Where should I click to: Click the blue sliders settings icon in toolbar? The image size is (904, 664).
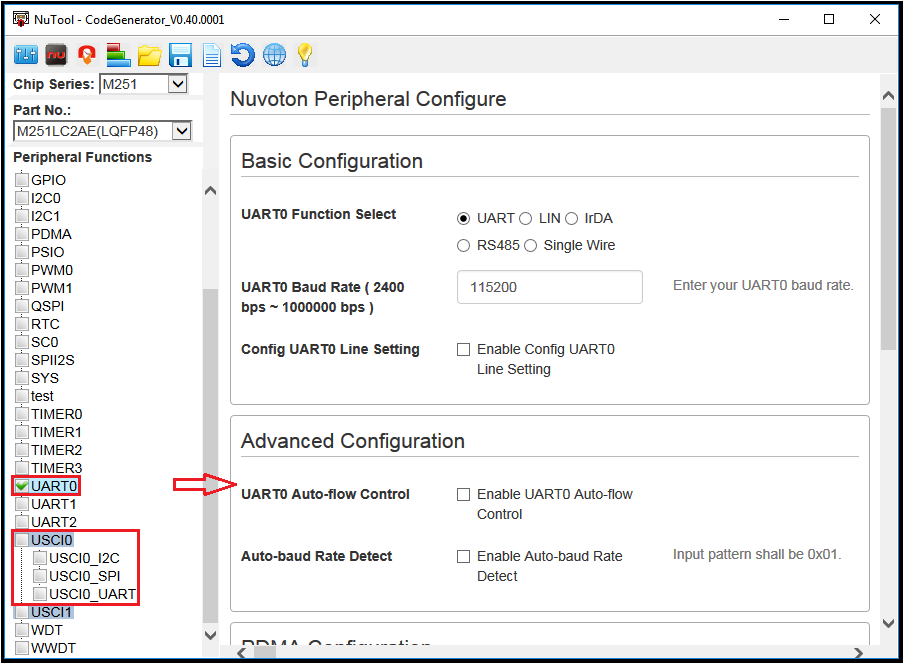coord(25,55)
